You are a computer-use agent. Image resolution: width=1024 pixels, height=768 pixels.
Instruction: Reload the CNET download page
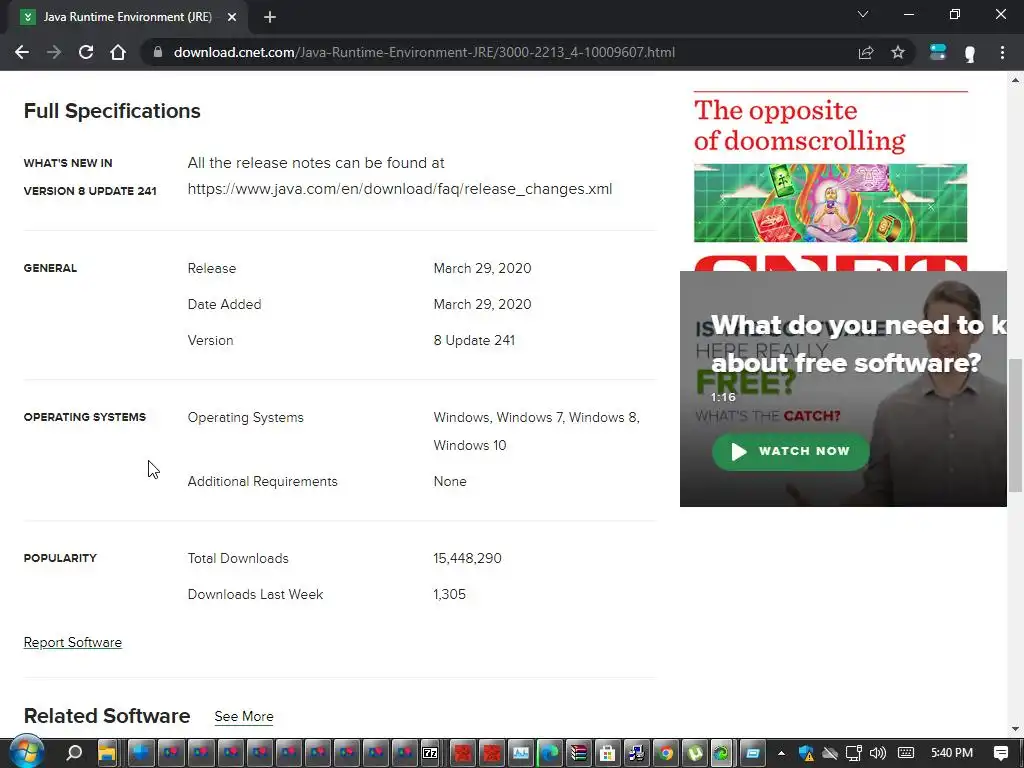(86, 52)
